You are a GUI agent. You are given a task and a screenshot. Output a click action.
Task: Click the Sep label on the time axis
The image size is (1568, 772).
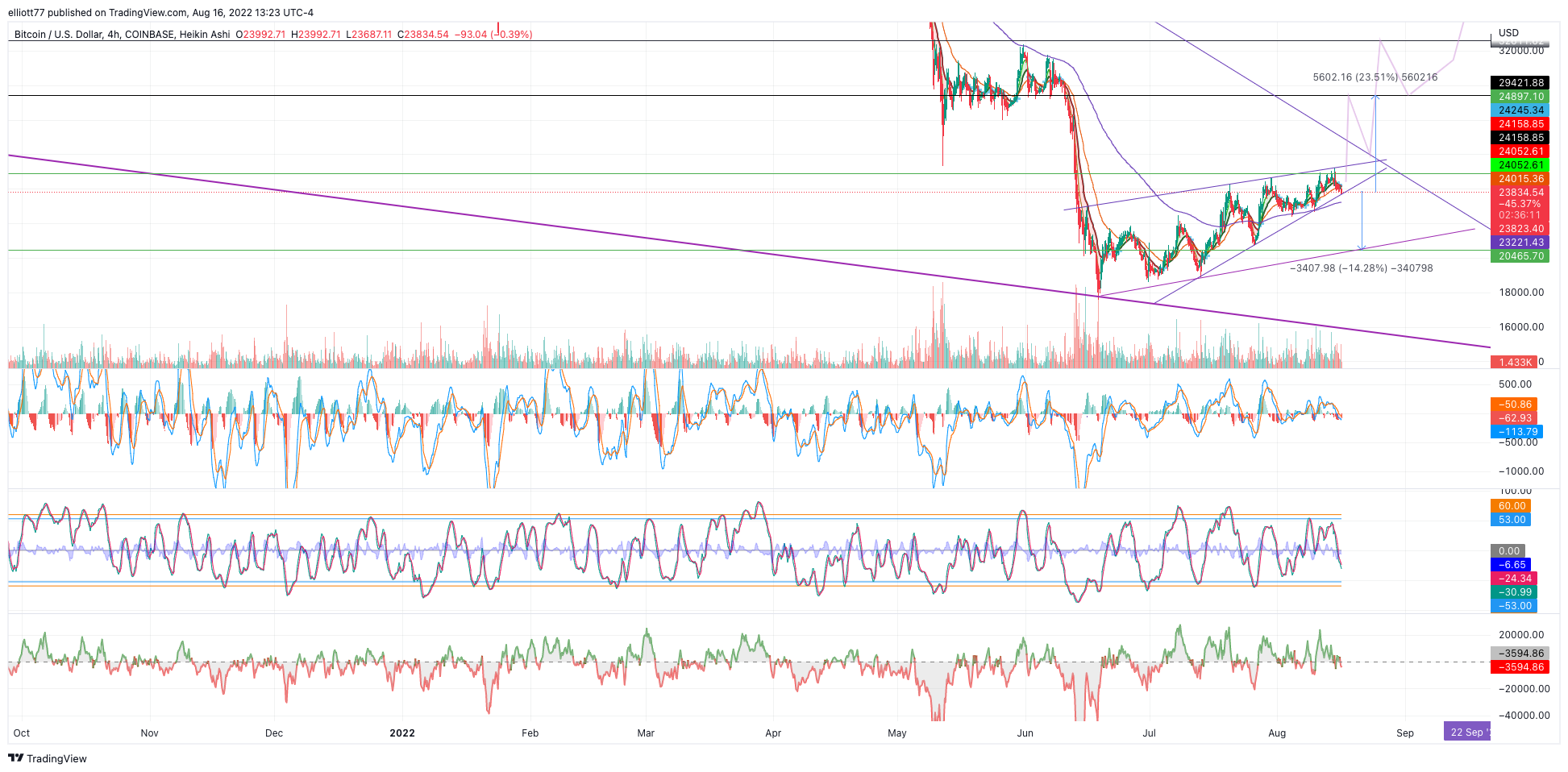tap(1405, 733)
